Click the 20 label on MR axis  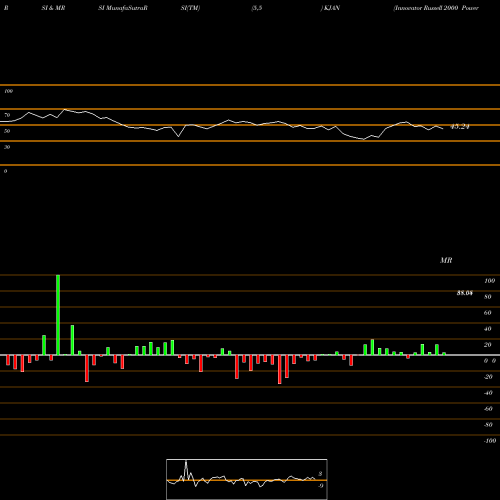[487, 345]
